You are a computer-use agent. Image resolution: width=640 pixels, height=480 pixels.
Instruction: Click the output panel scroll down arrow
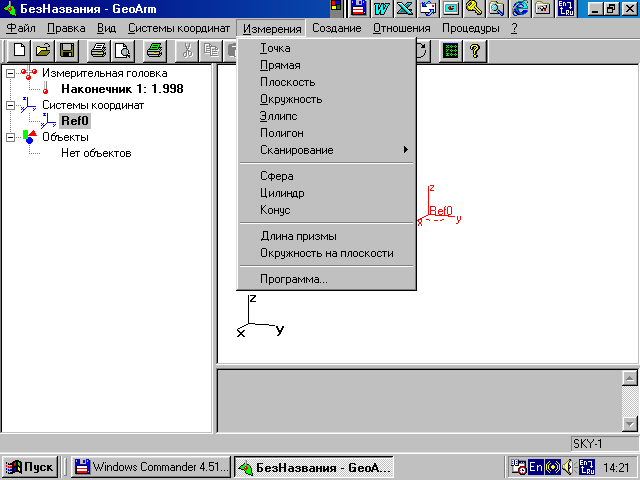(x=630, y=424)
